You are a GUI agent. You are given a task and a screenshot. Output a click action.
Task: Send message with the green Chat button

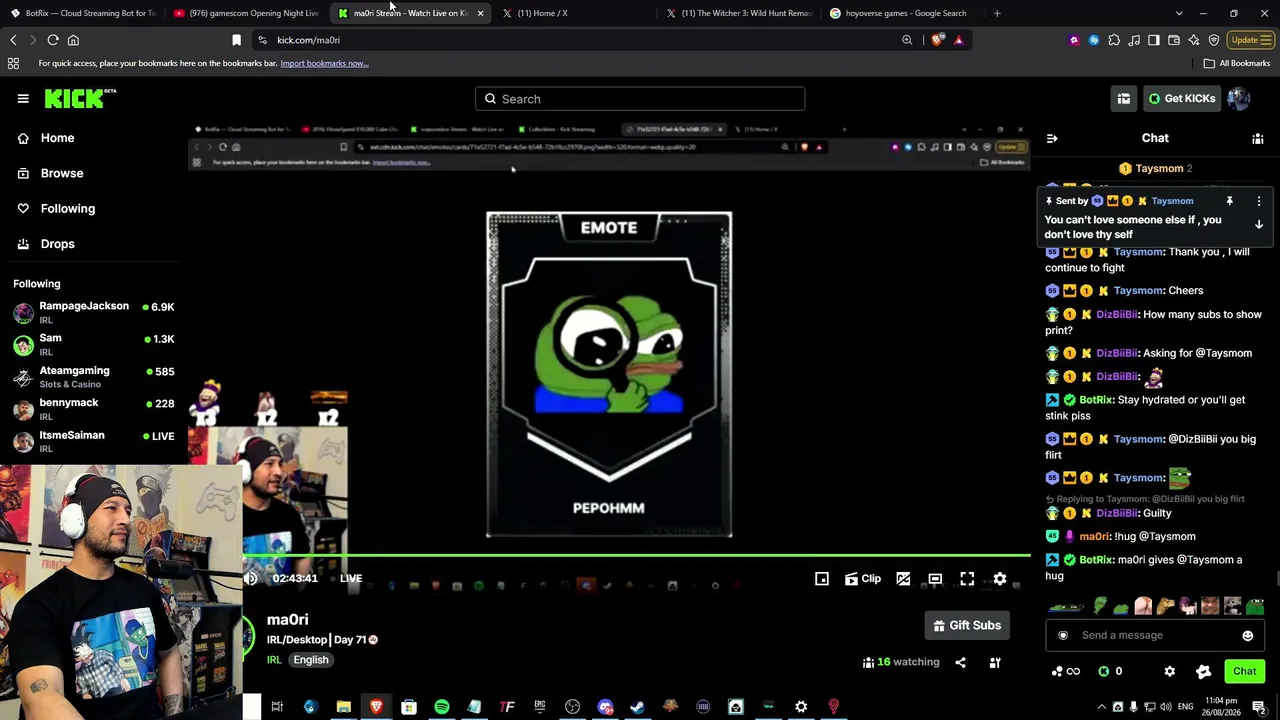(x=1244, y=671)
